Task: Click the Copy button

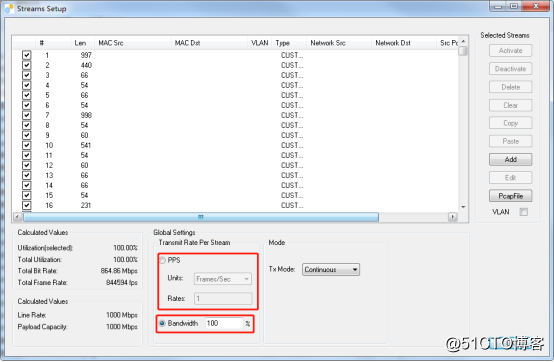Action: (x=511, y=123)
